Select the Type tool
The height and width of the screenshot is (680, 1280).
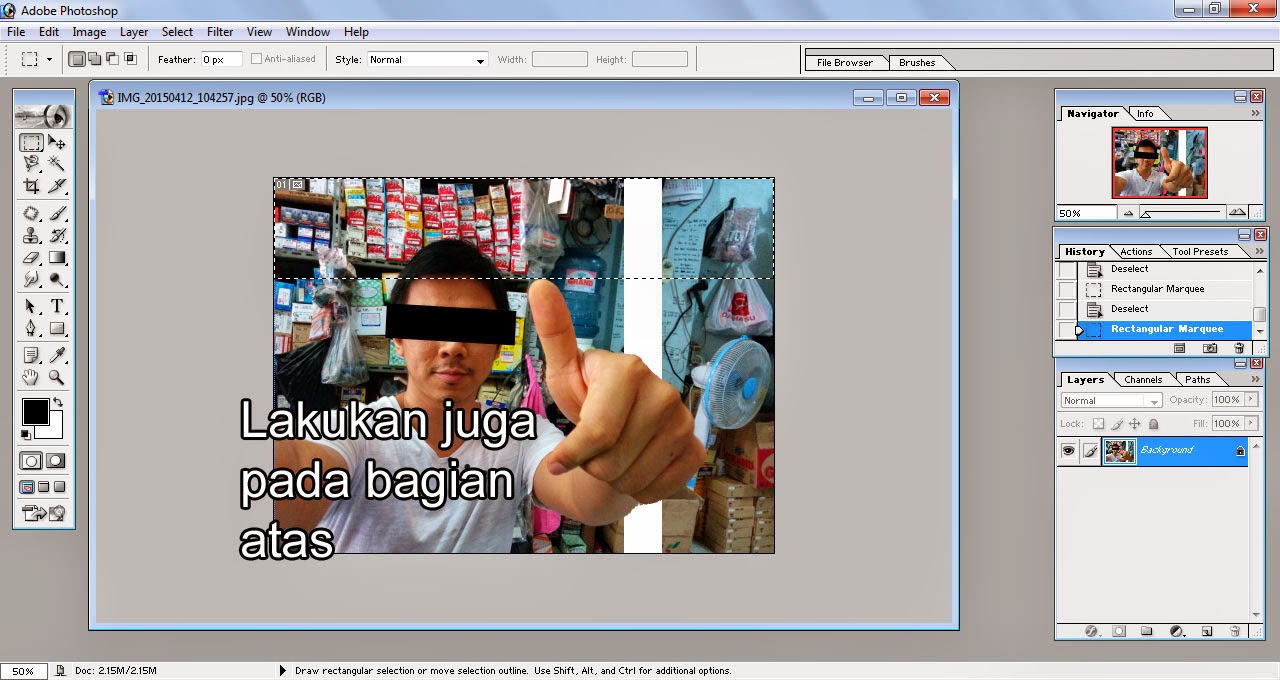pyautogui.click(x=57, y=307)
